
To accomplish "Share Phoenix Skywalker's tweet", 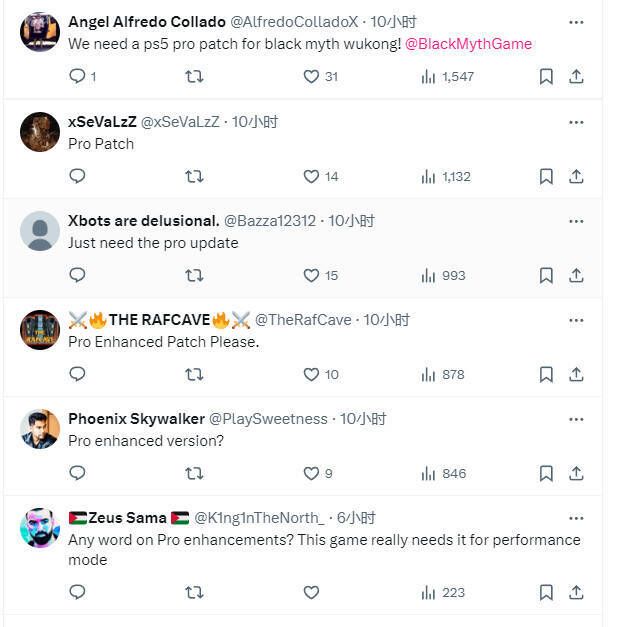I will click(576, 473).
